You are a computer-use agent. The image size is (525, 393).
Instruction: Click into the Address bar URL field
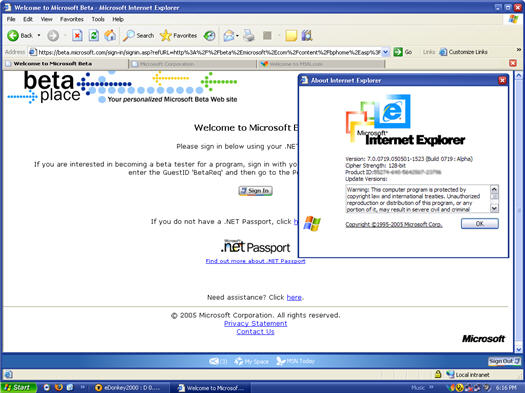tap(209, 52)
